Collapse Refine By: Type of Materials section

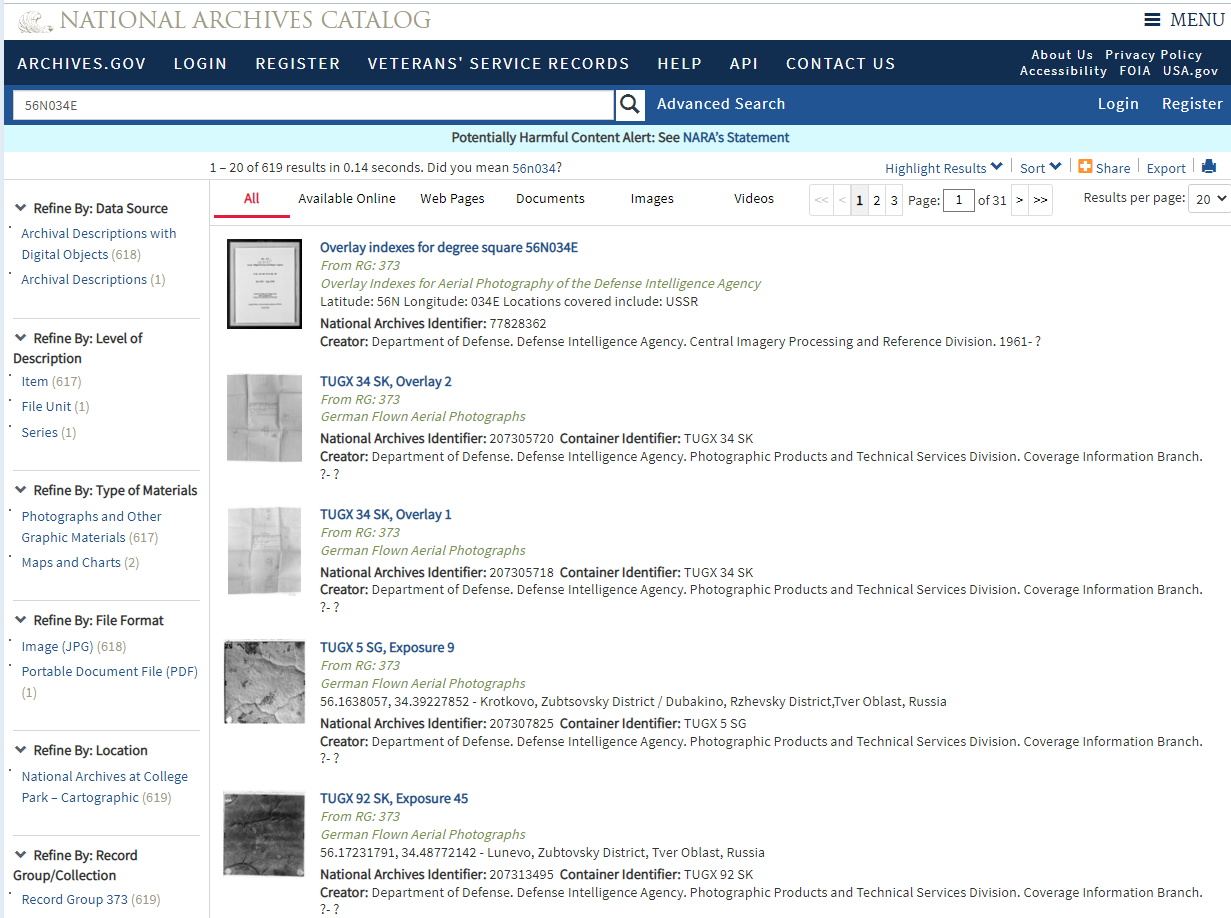(x=21, y=490)
